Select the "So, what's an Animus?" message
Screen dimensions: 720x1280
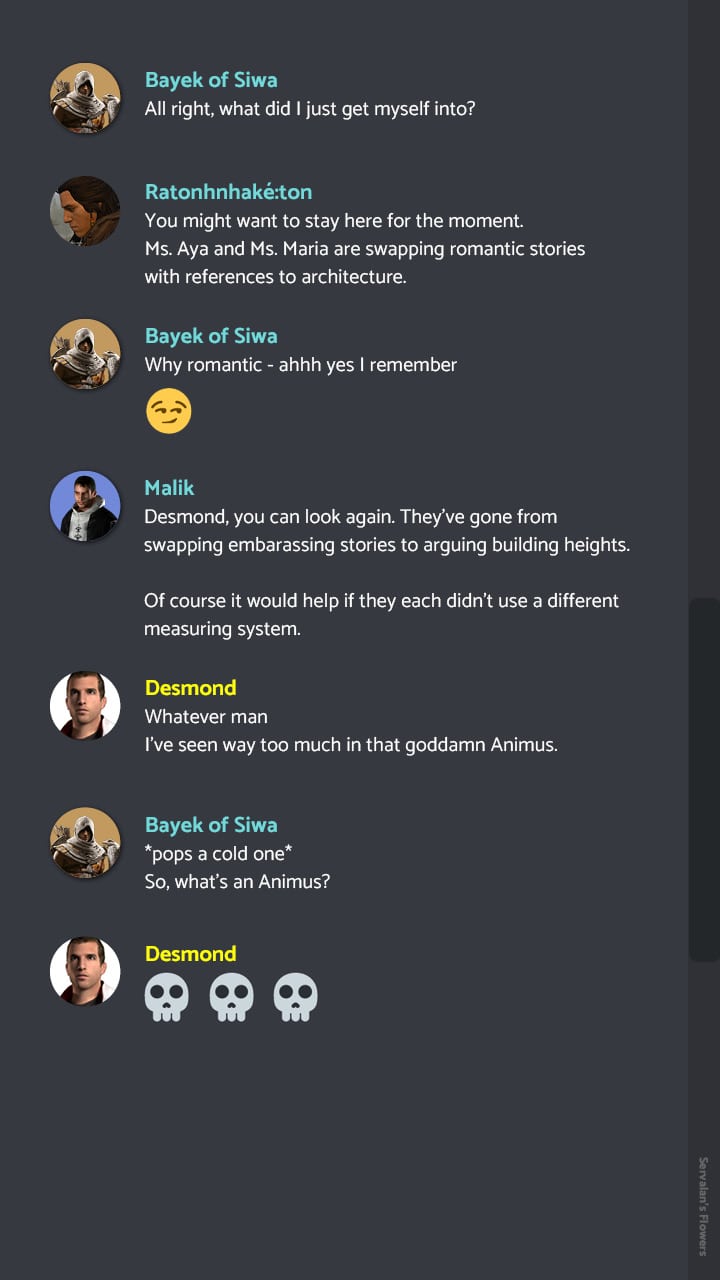(x=237, y=882)
